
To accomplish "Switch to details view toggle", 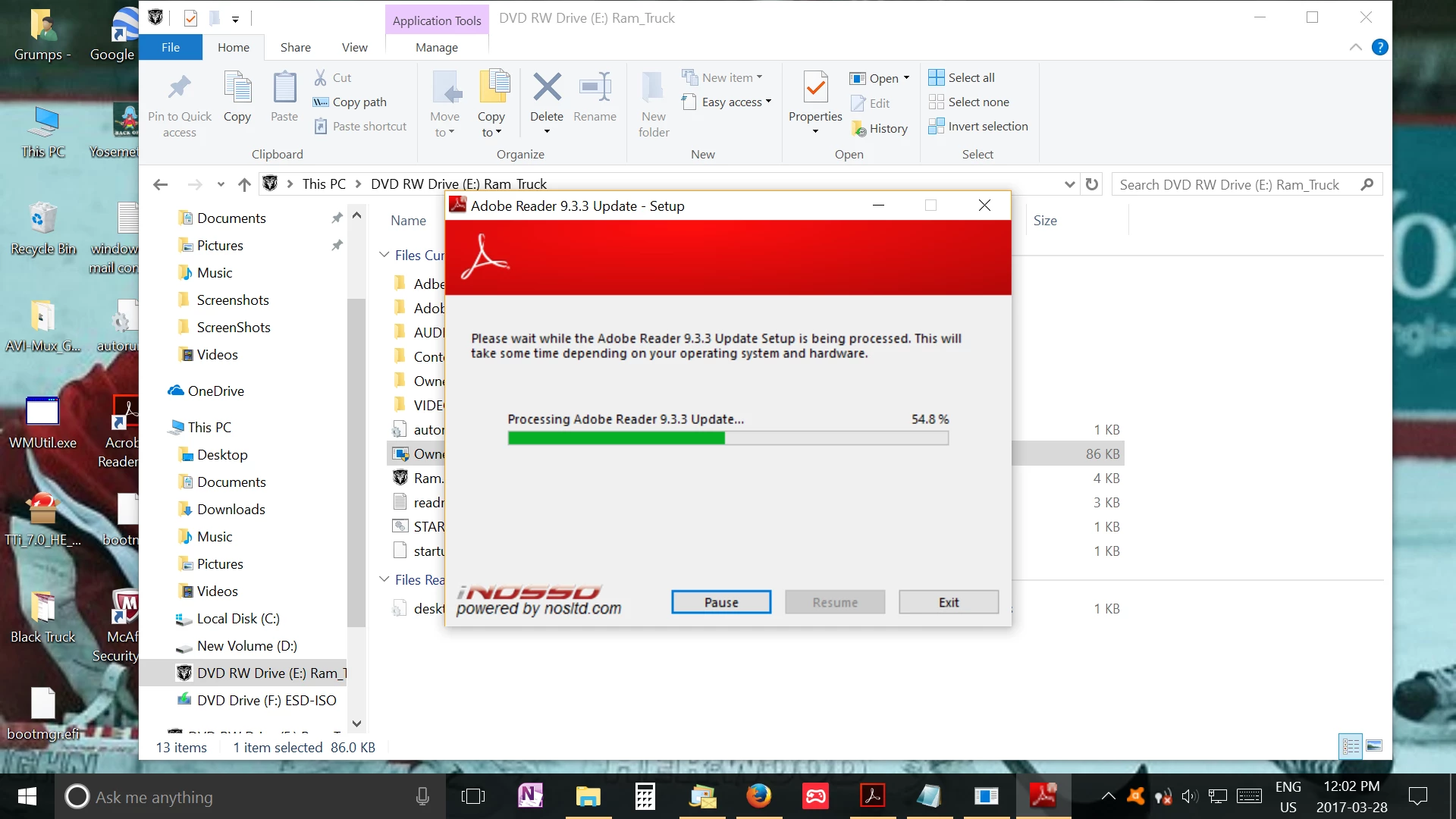I will click(1351, 746).
